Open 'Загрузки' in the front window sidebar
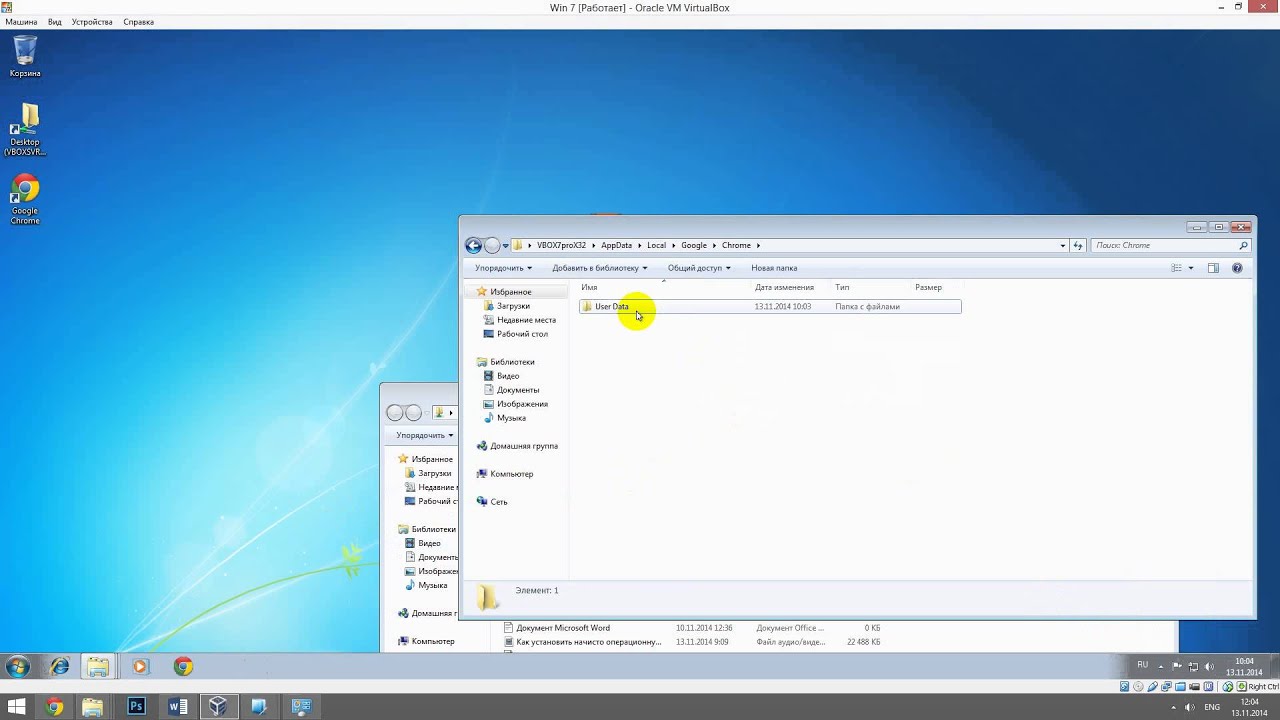This screenshot has height=720, width=1280. pos(513,306)
